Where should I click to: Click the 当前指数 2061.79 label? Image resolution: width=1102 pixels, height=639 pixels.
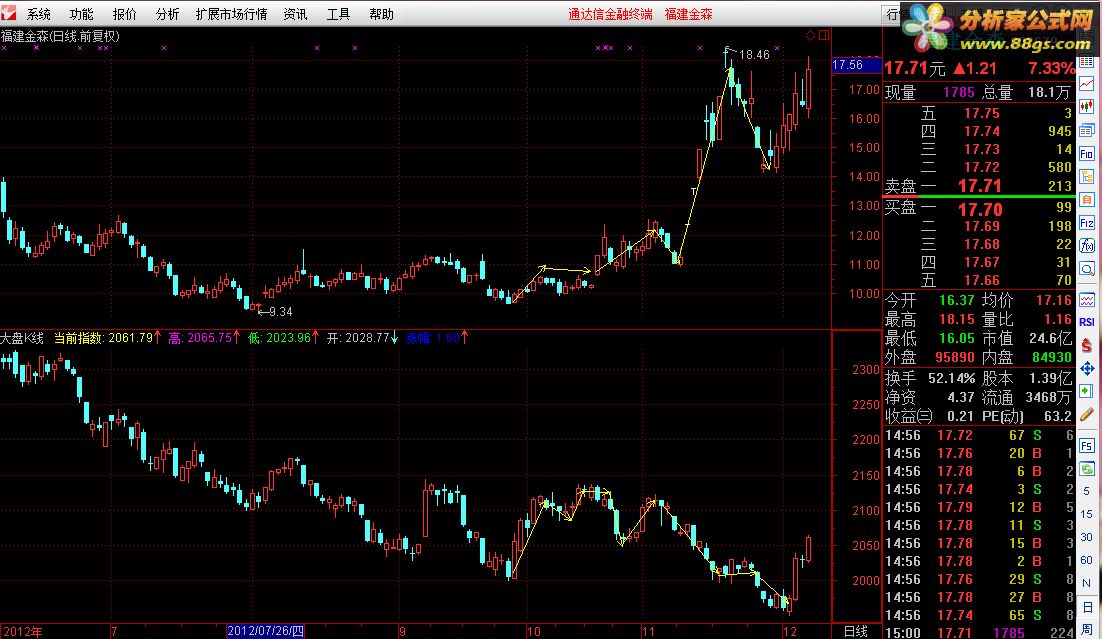click(106, 338)
